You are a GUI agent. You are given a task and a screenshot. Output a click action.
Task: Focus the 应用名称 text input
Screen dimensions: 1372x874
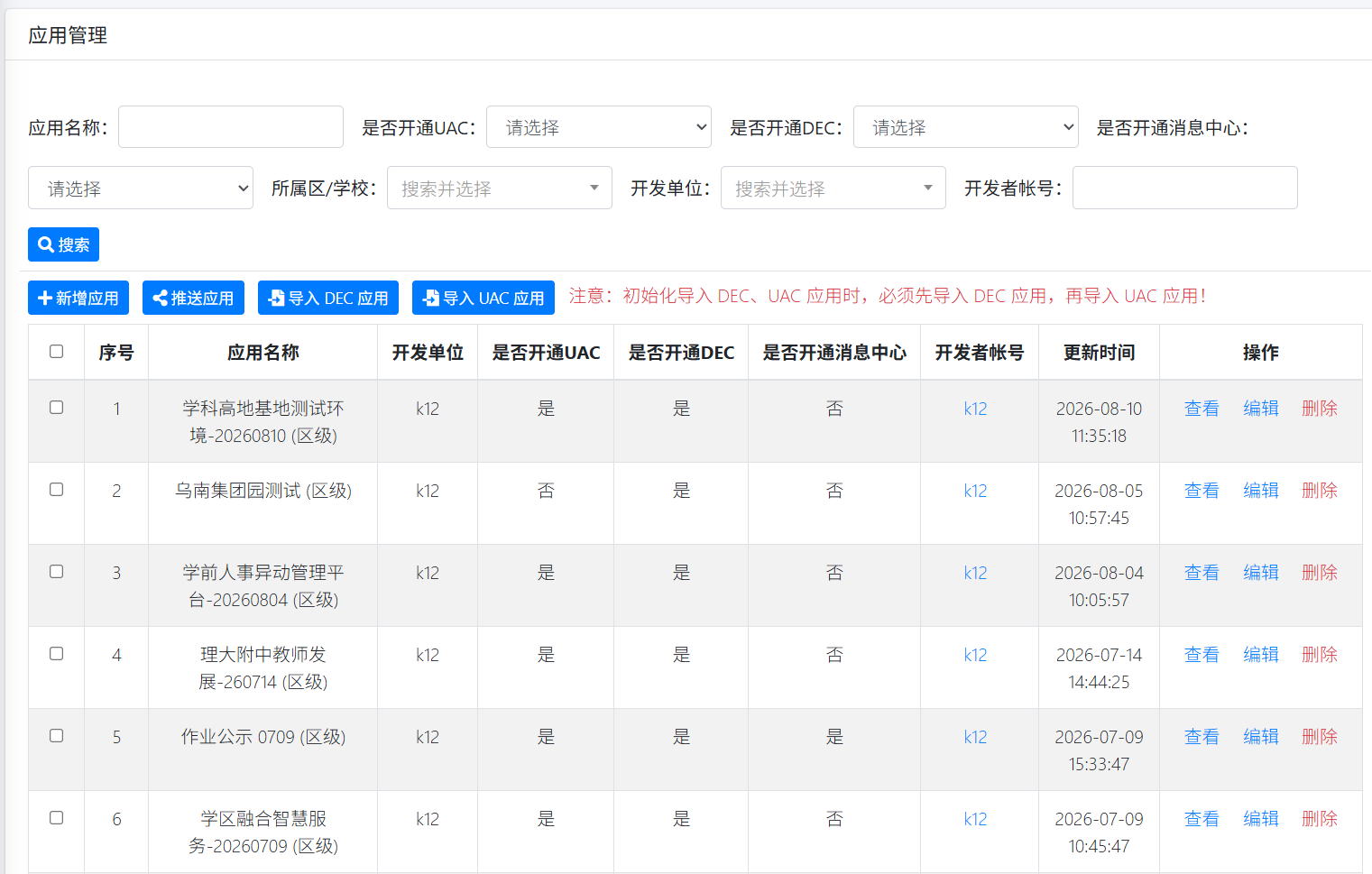pyautogui.click(x=231, y=126)
